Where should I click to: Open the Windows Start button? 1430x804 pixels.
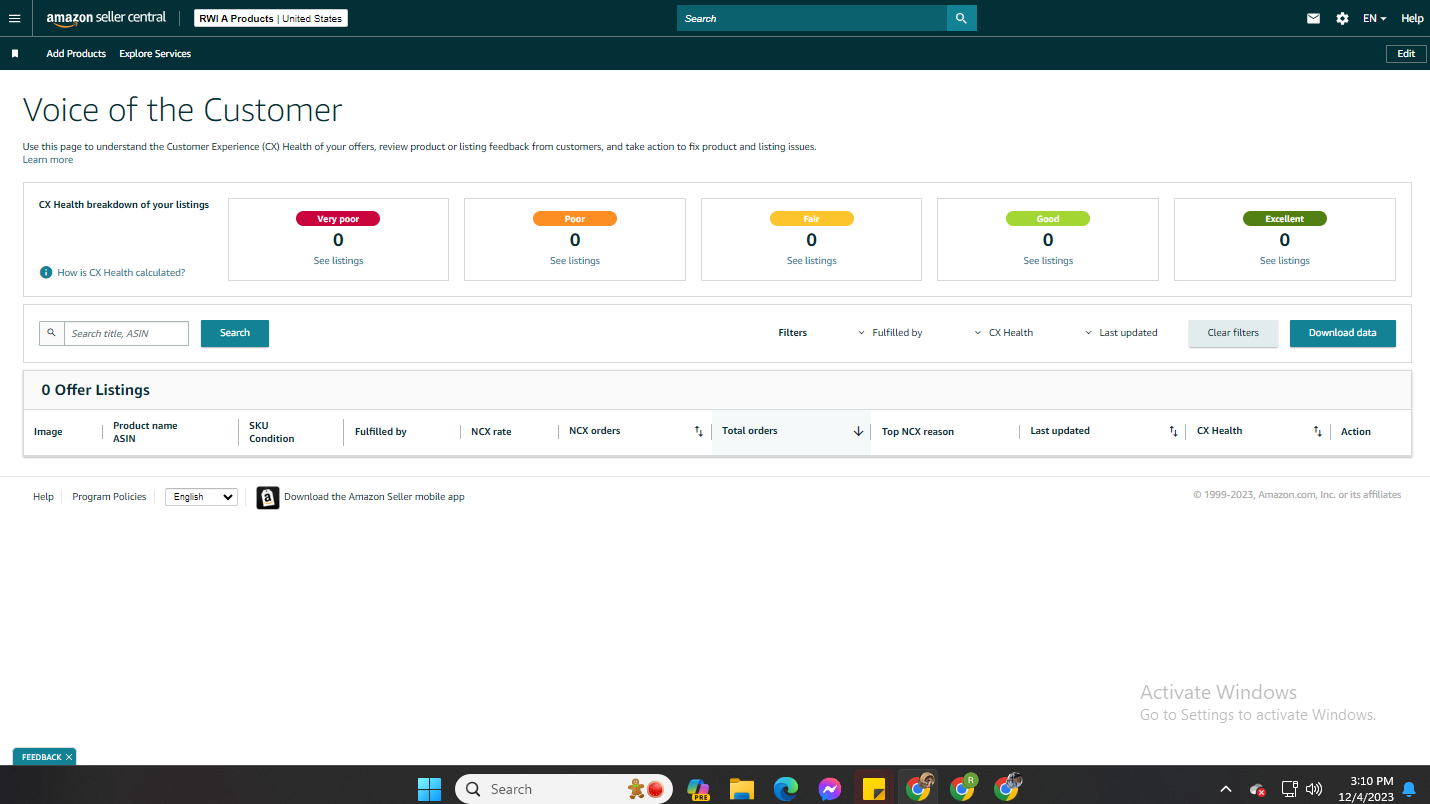tap(429, 789)
